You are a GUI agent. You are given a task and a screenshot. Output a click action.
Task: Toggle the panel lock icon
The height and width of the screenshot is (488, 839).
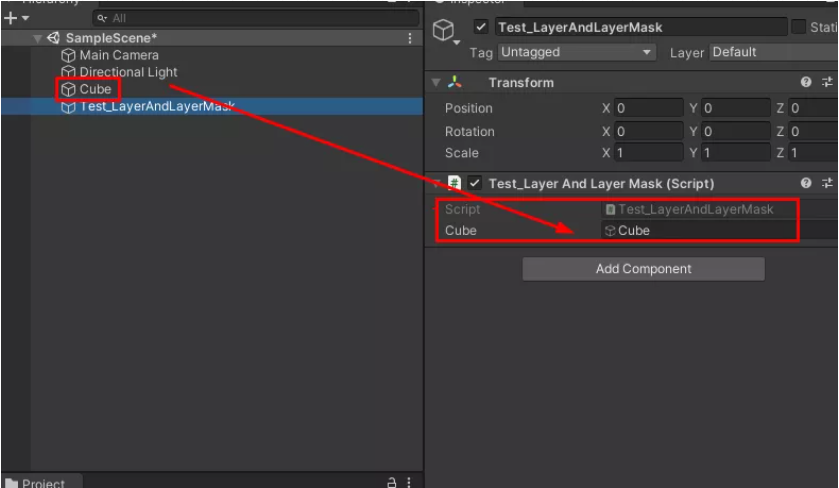click(x=392, y=482)
